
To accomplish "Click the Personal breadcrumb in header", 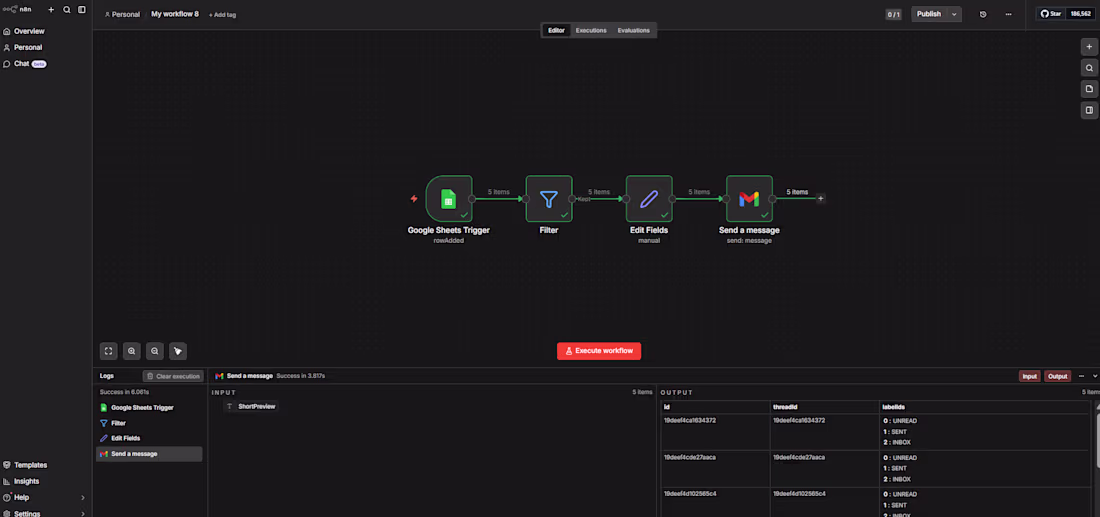I will [122, 14].
